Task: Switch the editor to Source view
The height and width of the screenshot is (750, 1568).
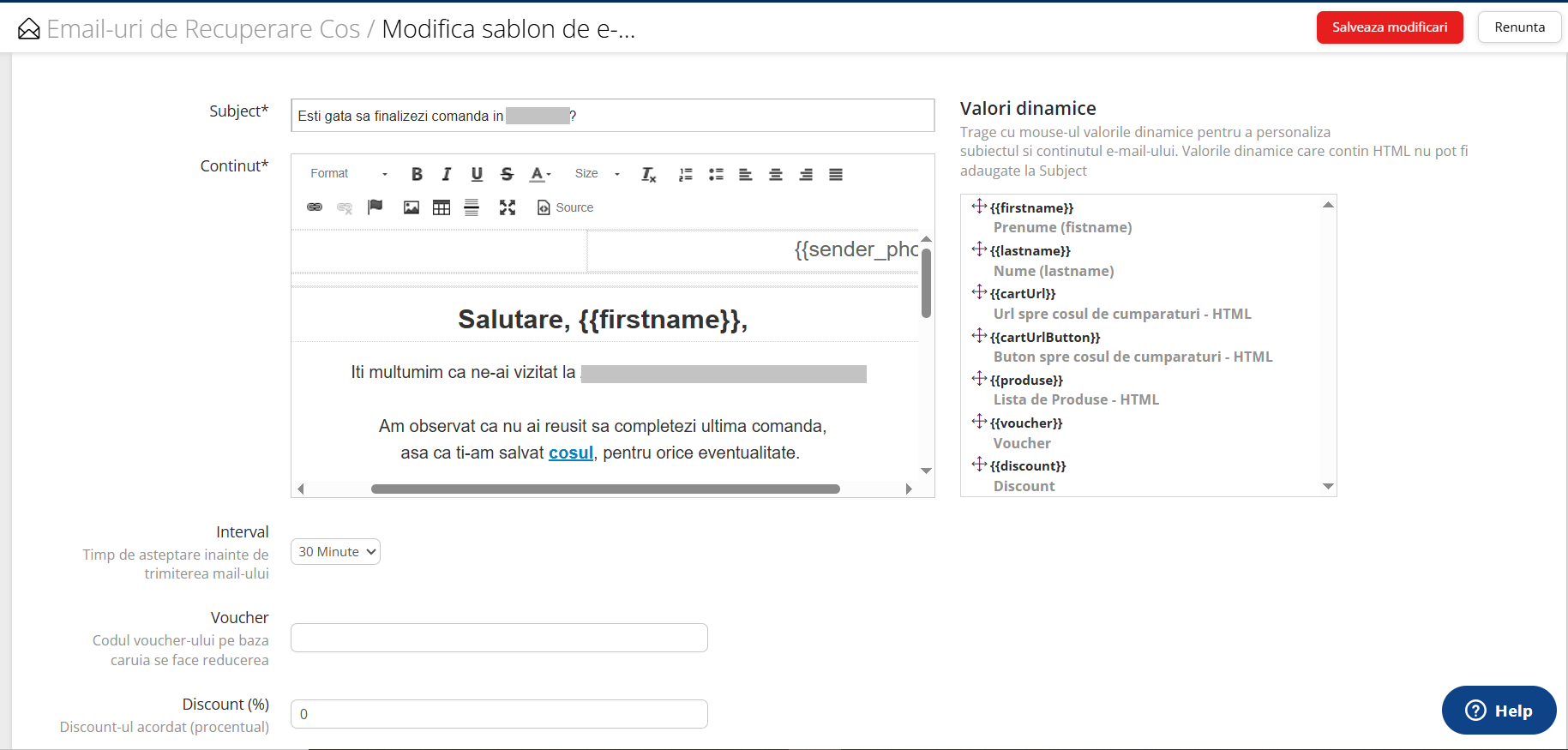Action: 565,207
